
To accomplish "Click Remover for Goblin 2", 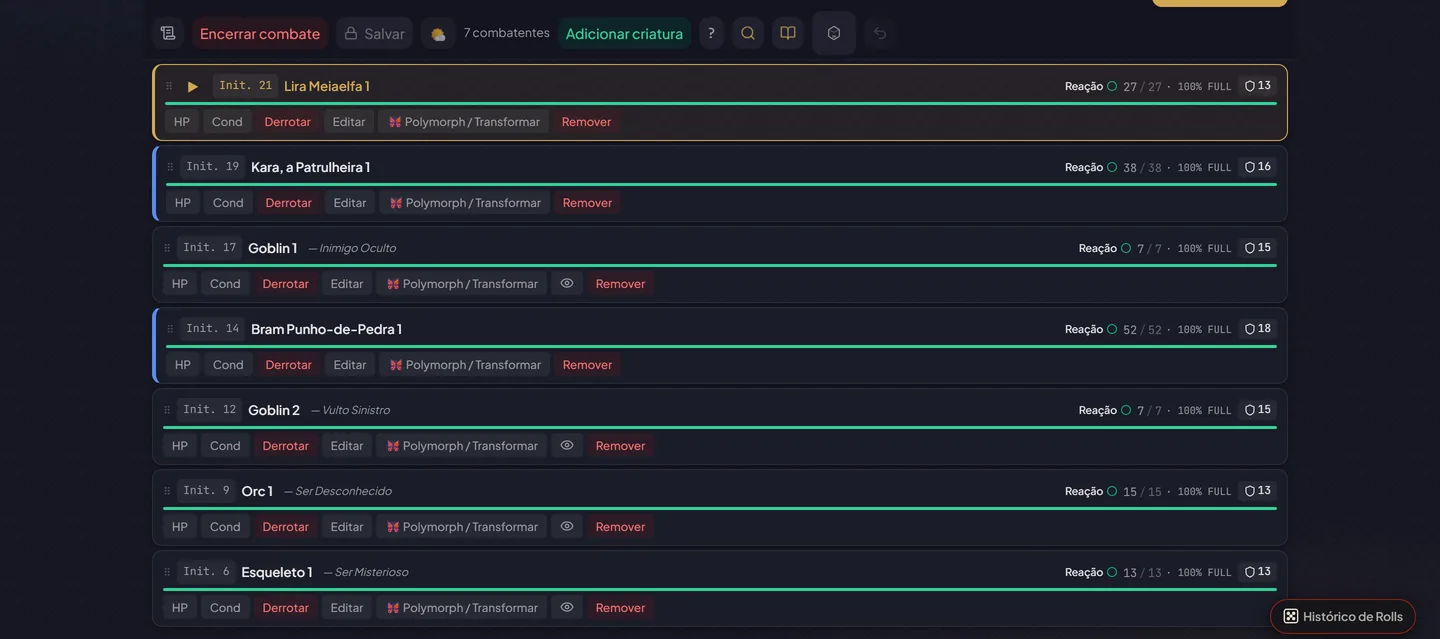I will (620, 445).
